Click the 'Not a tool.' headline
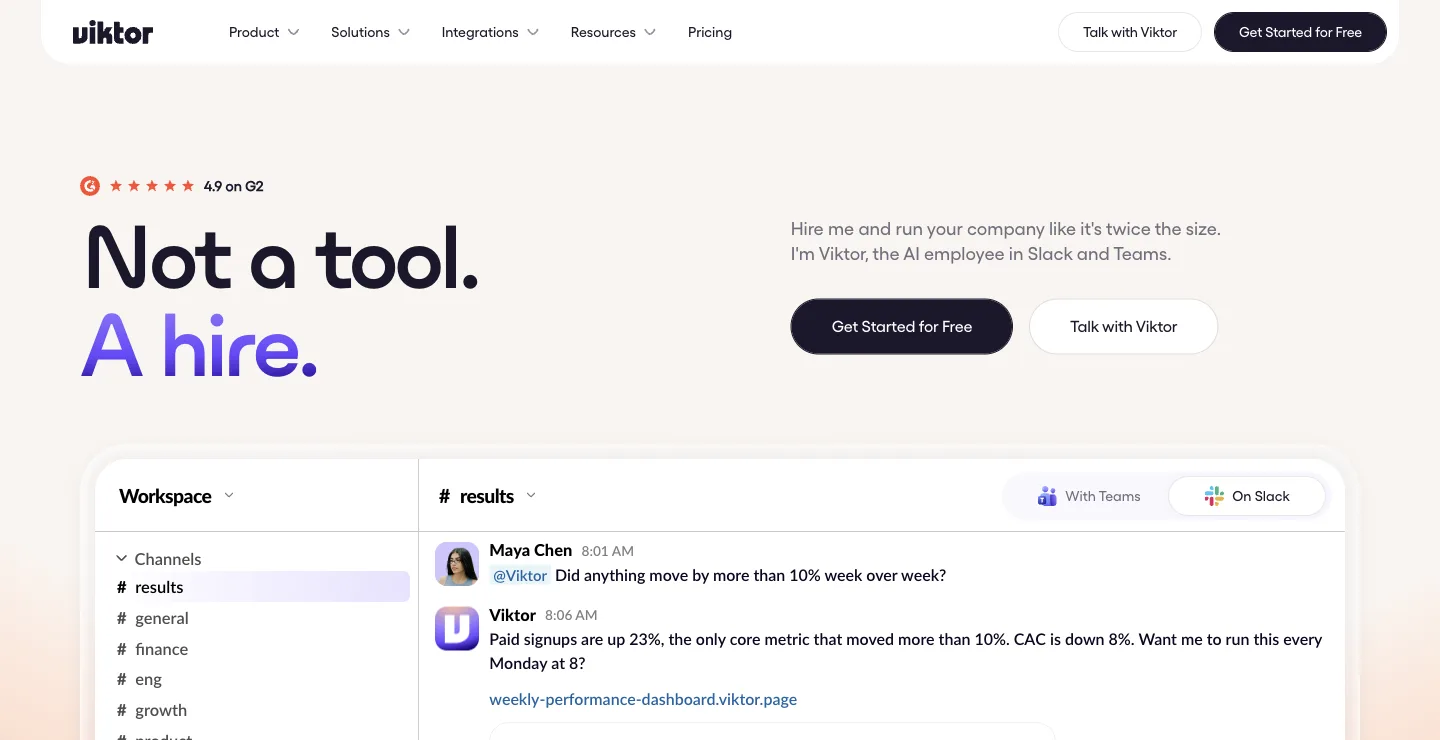1440x740 pixels. [282, 258]
